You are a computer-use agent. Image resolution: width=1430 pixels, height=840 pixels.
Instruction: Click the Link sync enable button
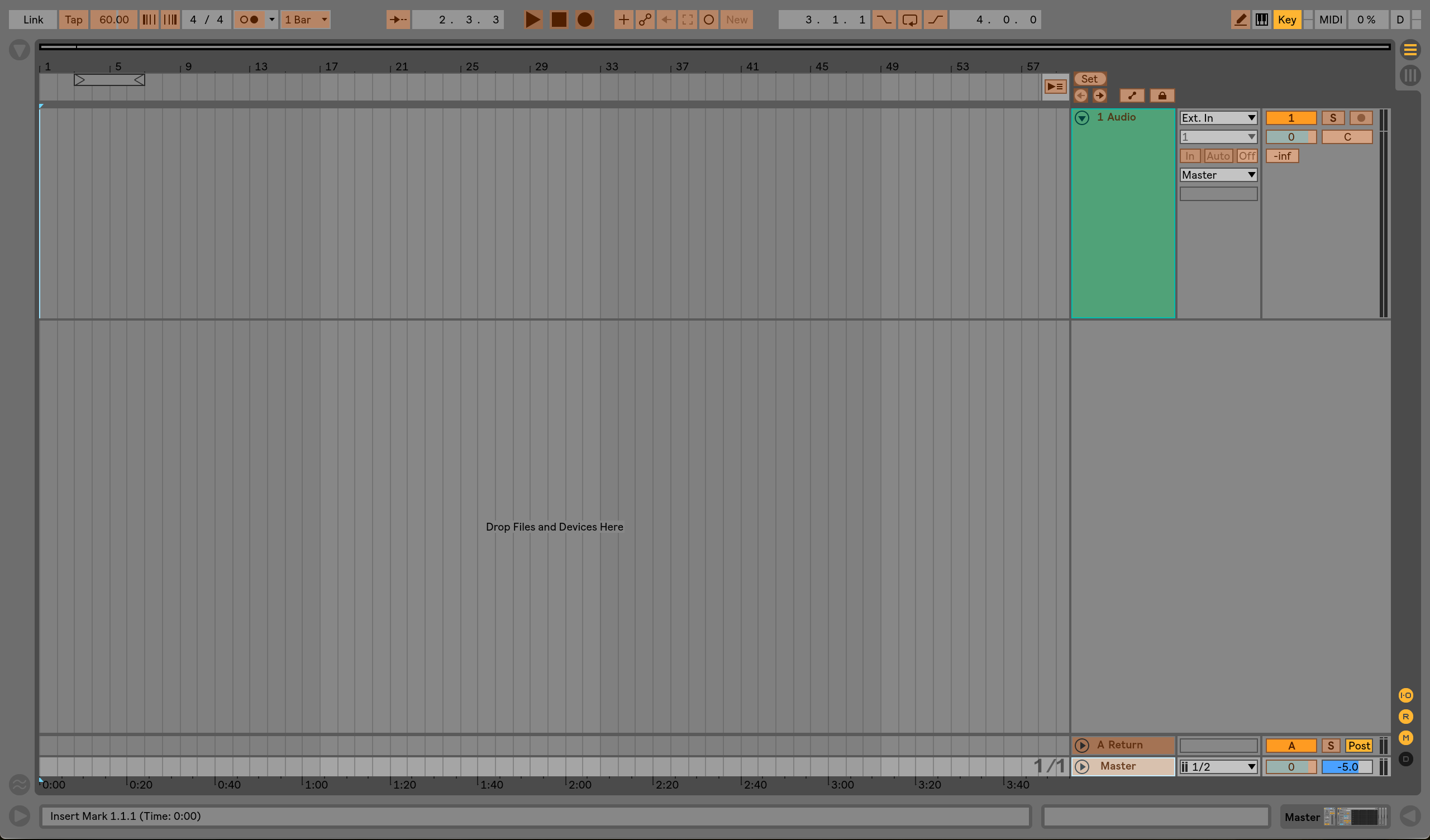point(31,19)
